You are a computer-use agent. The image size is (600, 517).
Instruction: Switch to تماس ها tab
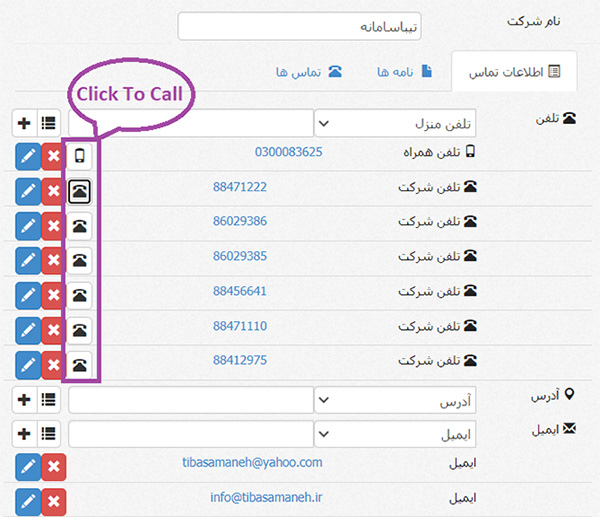pyautogui.click(x=309, y=72)
